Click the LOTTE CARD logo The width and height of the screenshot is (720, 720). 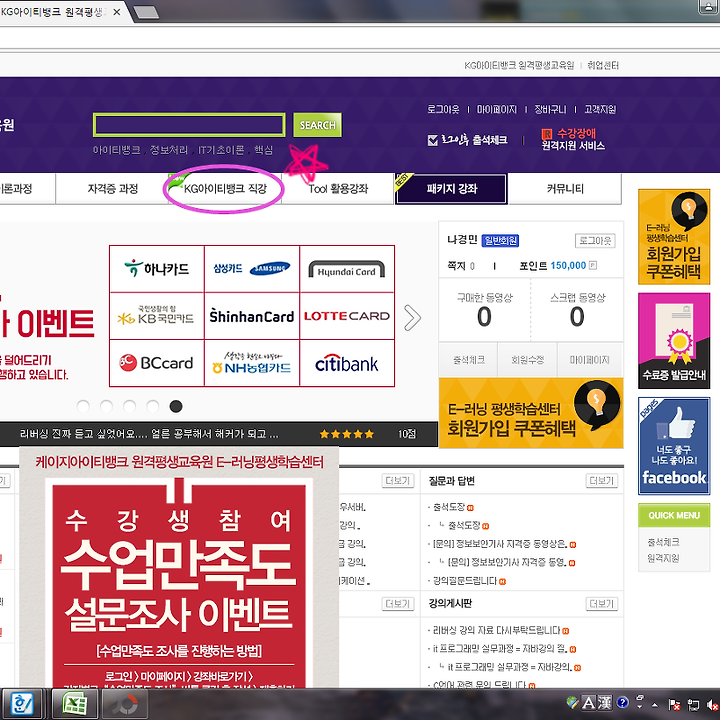(347, 316)
